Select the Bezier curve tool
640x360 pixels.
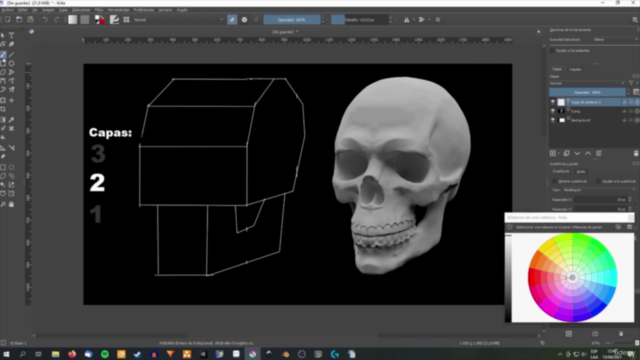3,81
